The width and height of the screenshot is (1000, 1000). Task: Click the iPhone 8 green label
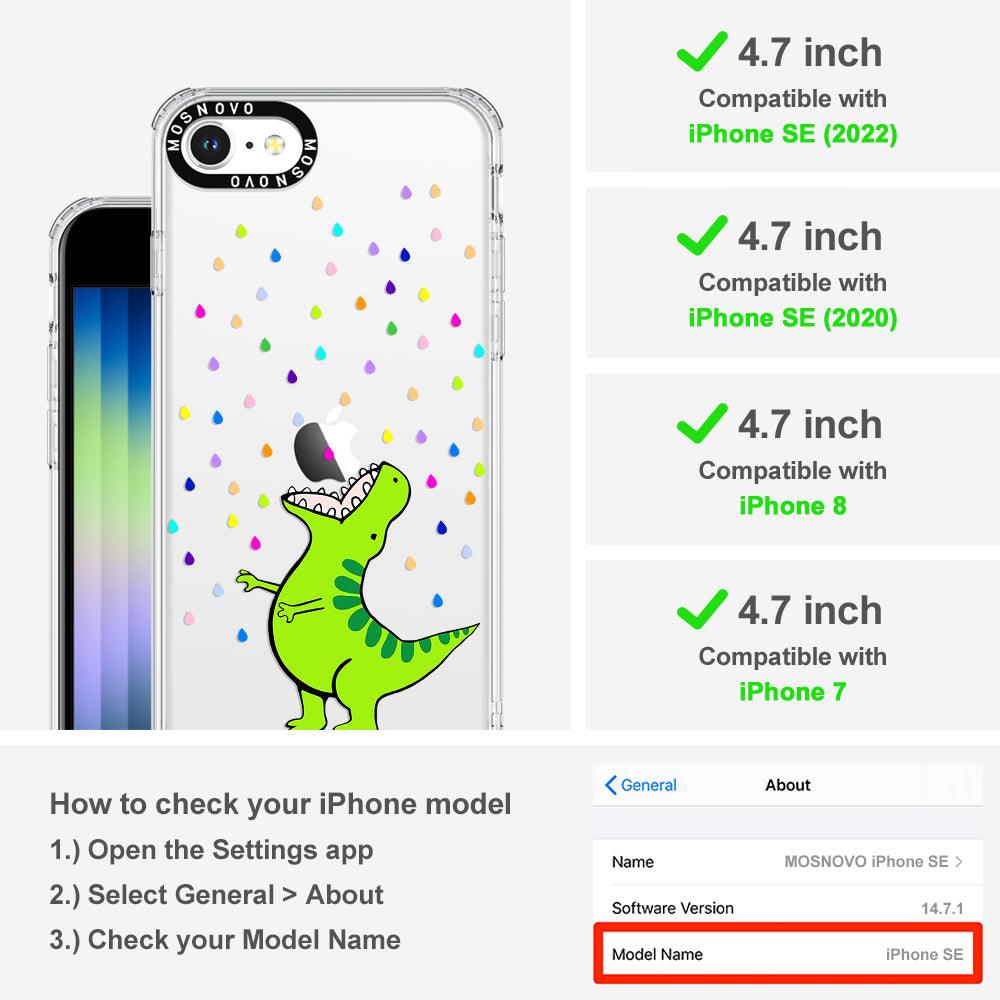tap(793, 506)
